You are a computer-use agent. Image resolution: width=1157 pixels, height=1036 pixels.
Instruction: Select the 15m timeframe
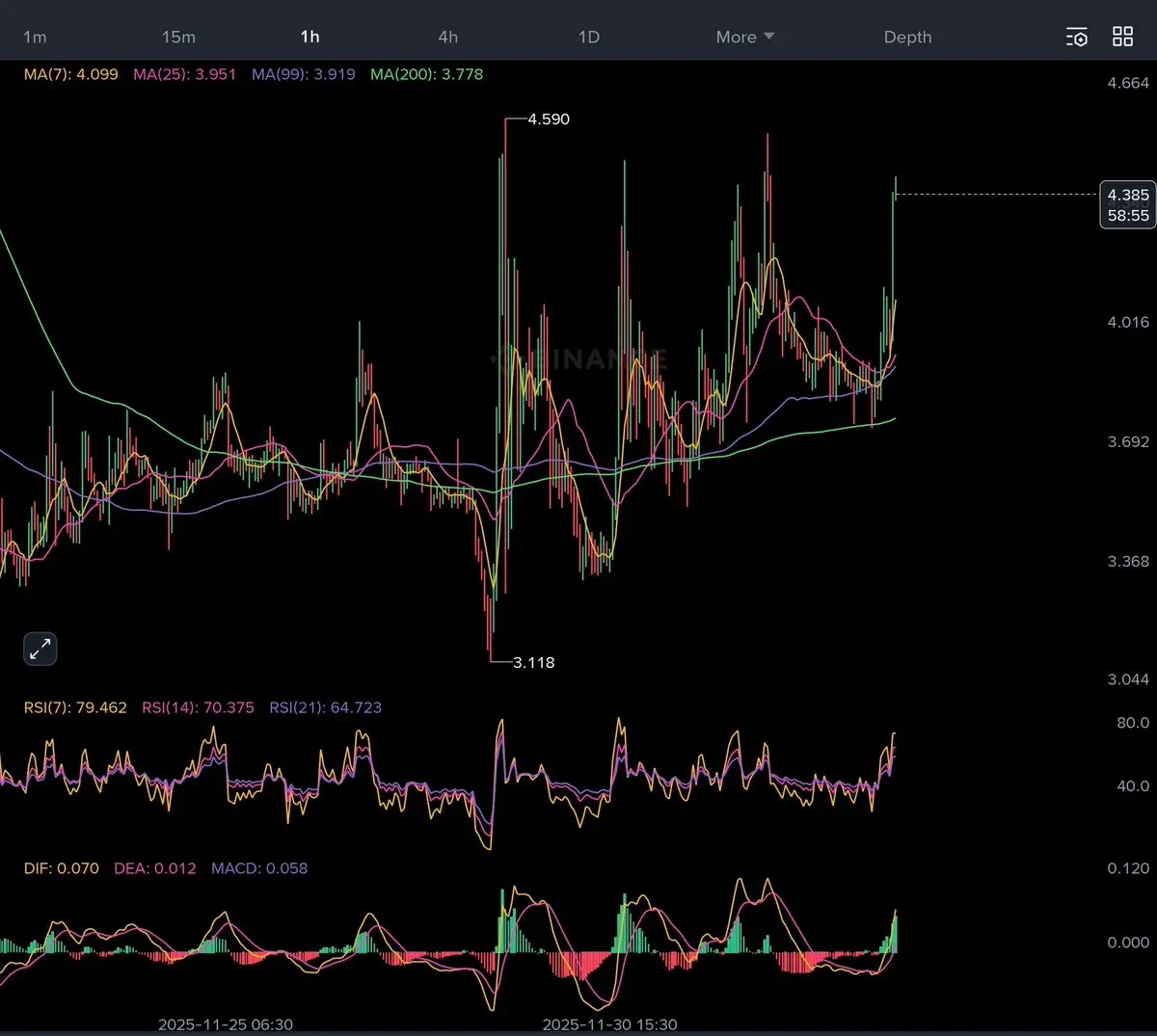(x=178, y=37)
